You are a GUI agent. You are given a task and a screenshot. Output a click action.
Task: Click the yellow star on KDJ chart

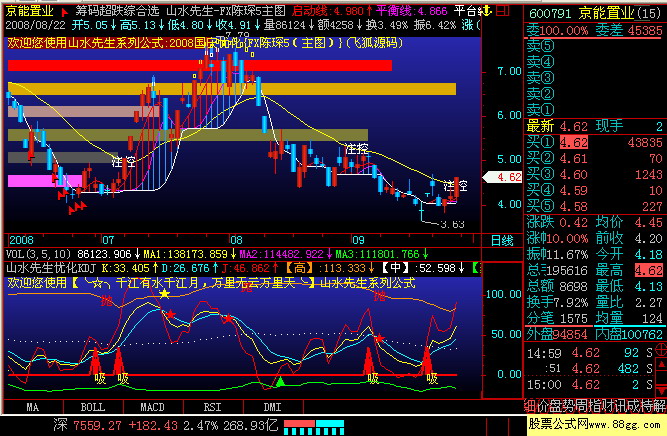point(164,294)
